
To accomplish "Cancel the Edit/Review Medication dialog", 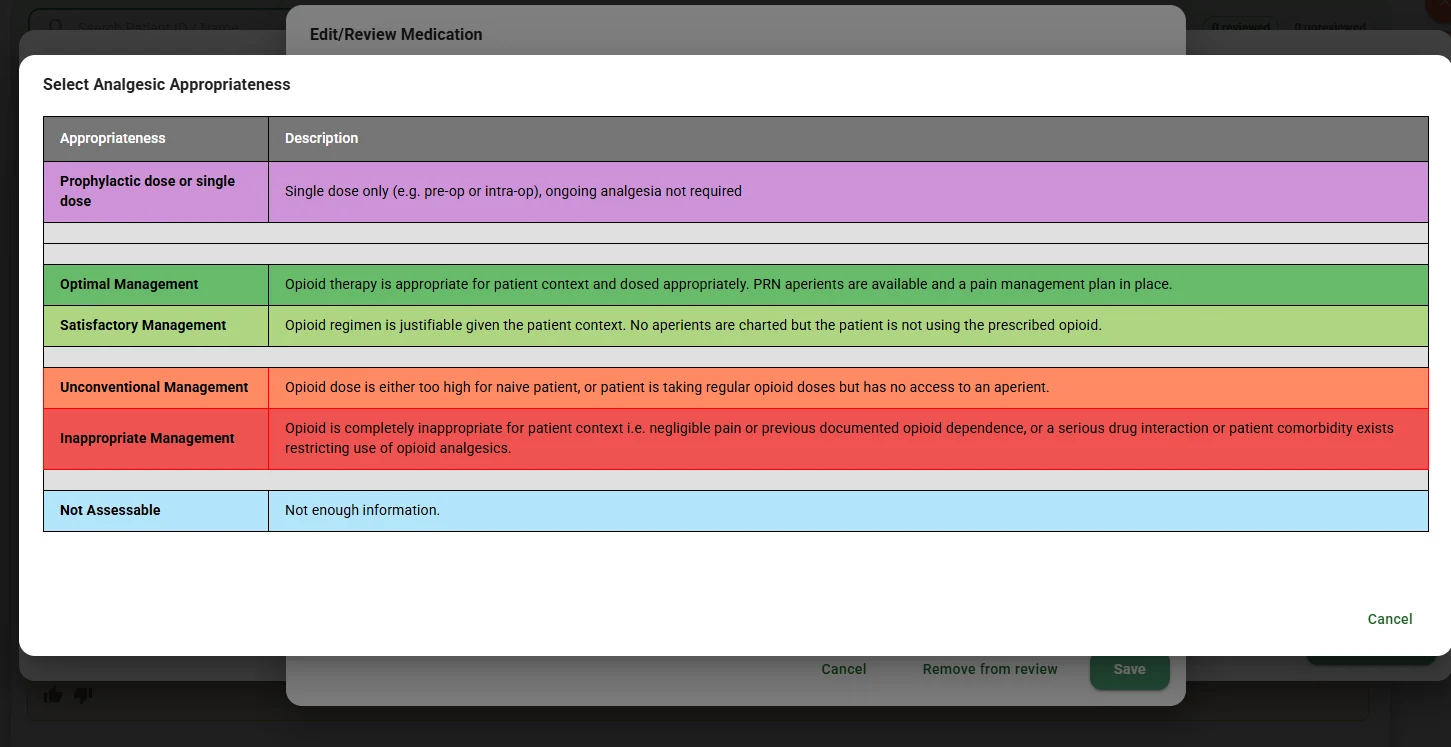I will click(x=844, y=669).
